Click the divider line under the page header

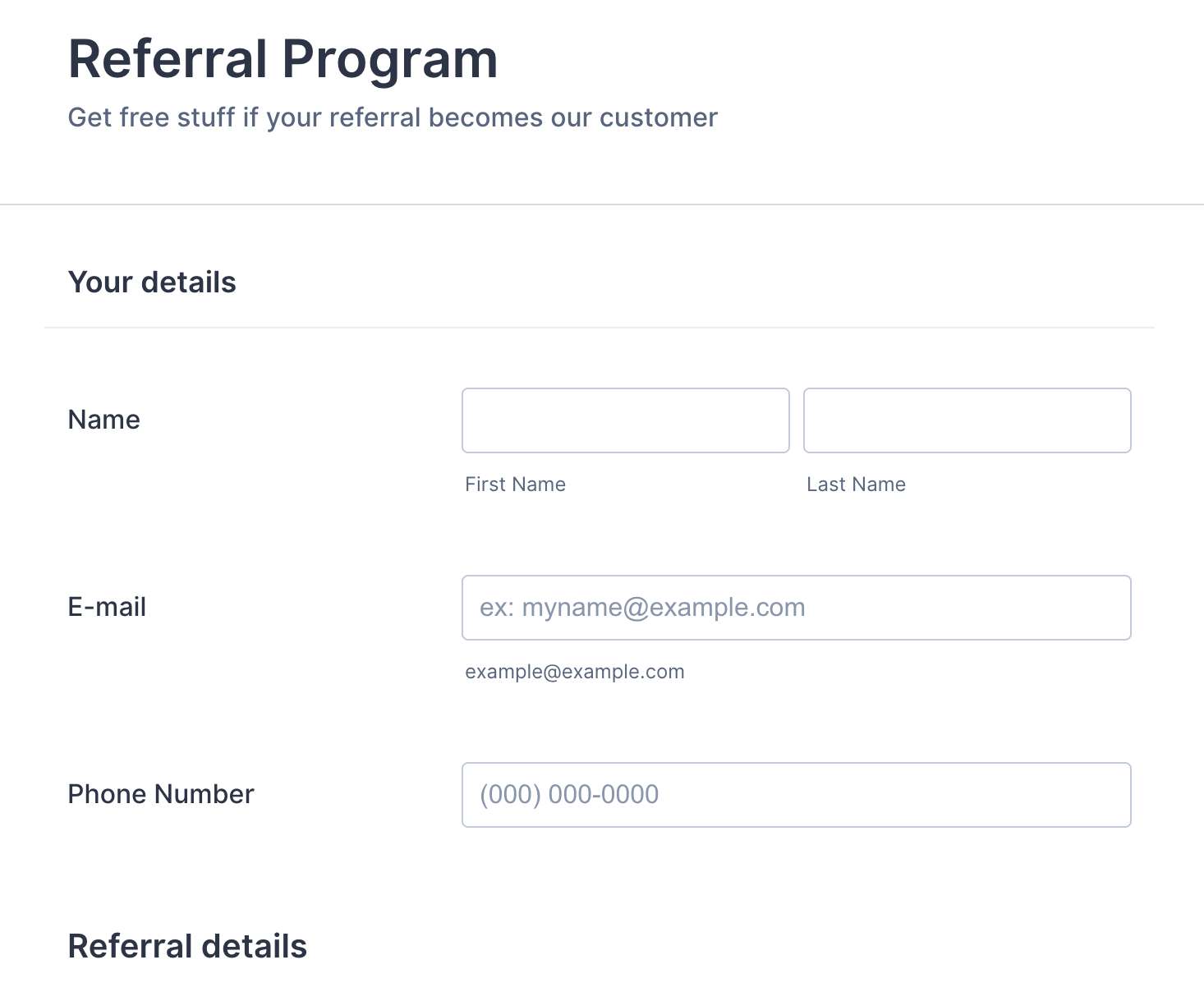(602, 204)
